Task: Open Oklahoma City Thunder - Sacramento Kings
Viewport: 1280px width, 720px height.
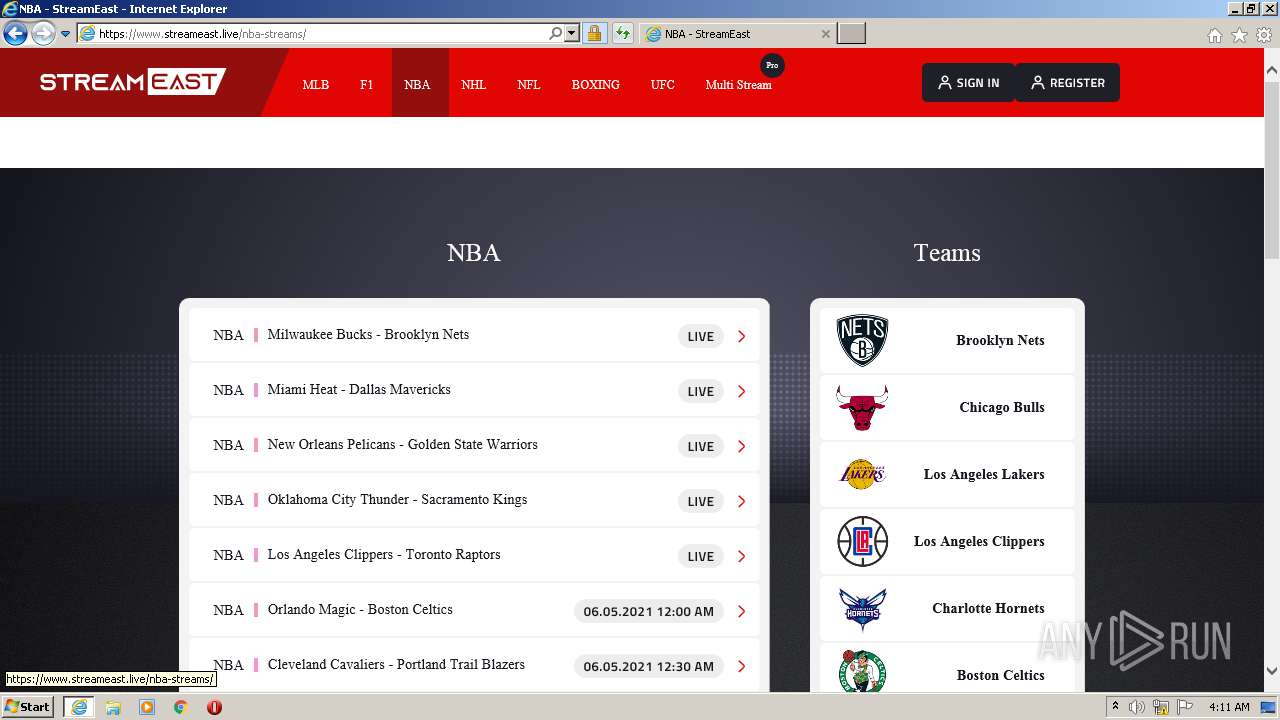Action: (474, 500)
